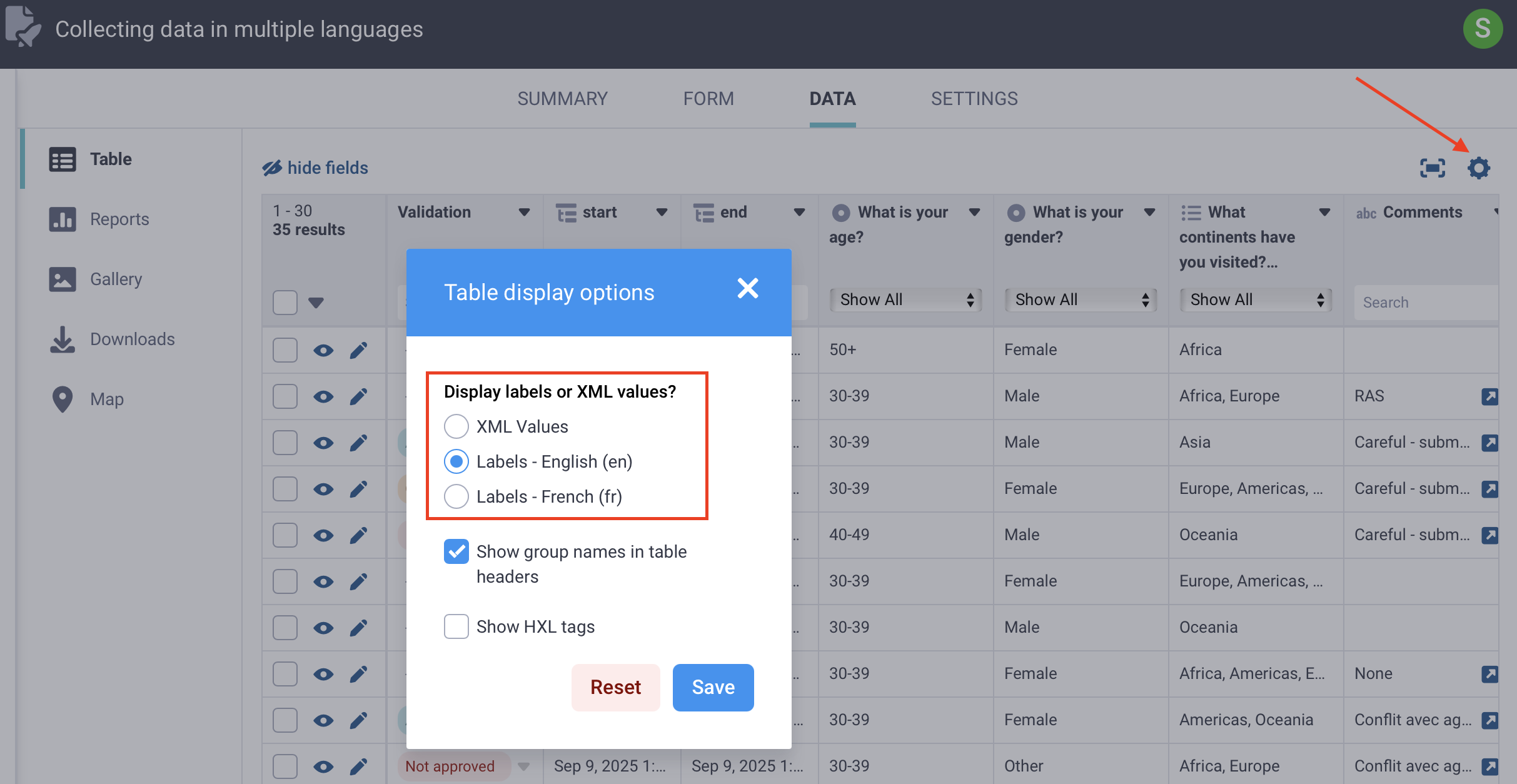Open the Map view

click(x=106, y=399)
